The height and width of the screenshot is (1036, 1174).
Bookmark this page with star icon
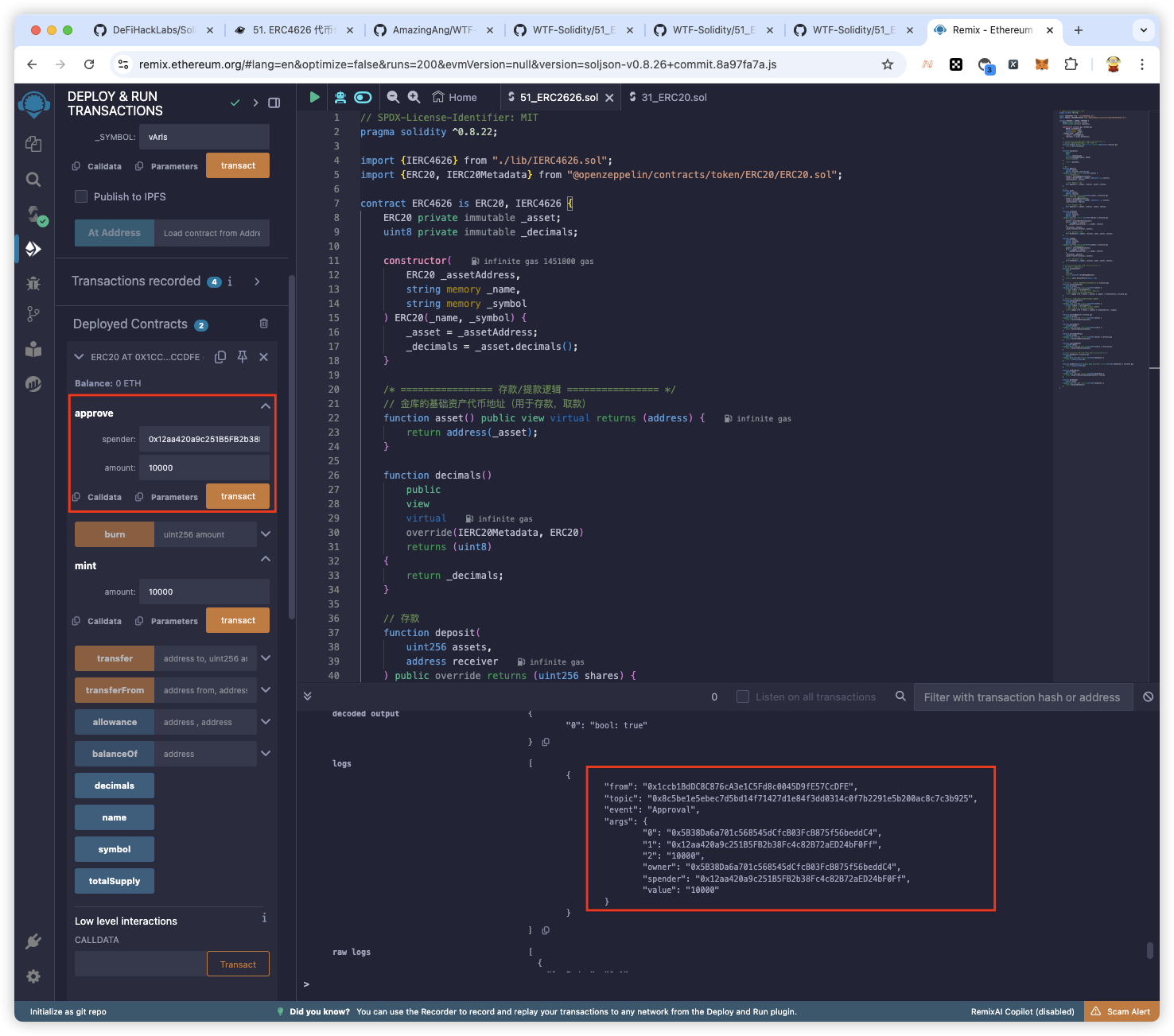point(888,64)
